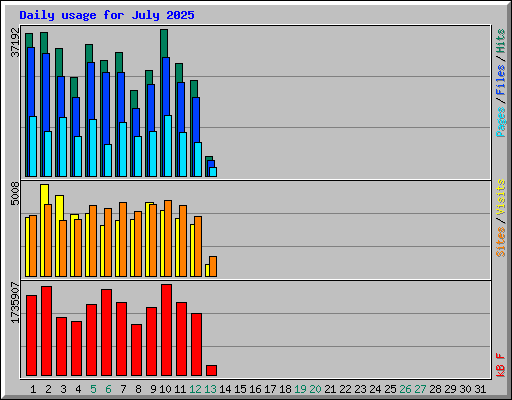
Task: Click the green Hits bar top for day 10
Action: coord(164,43)
